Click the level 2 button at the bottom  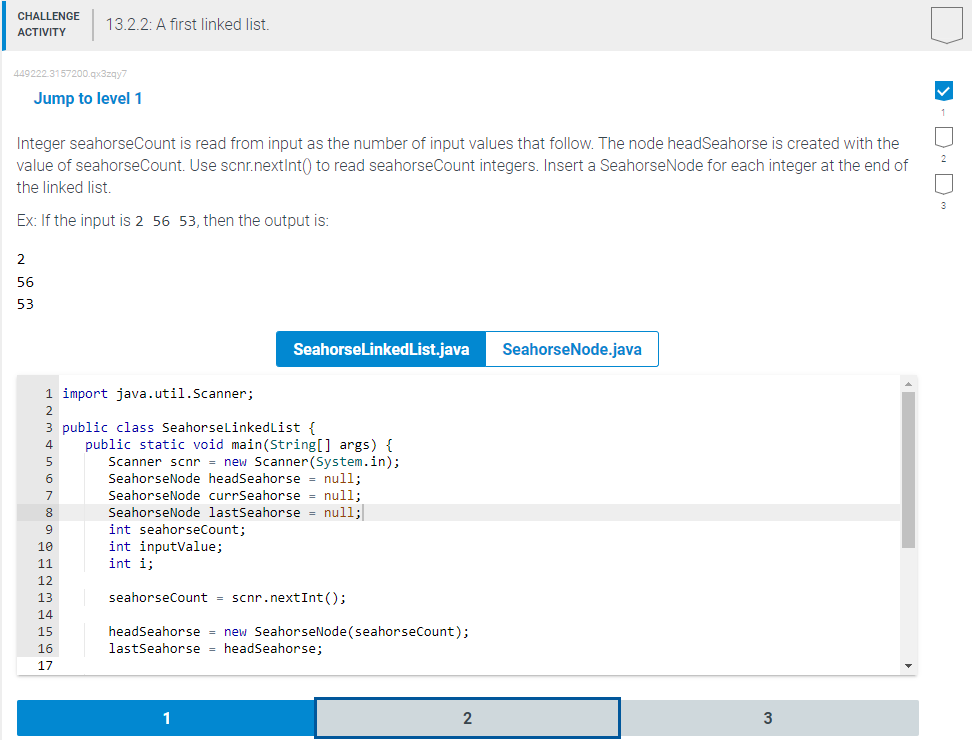click(x=467, y=718)
